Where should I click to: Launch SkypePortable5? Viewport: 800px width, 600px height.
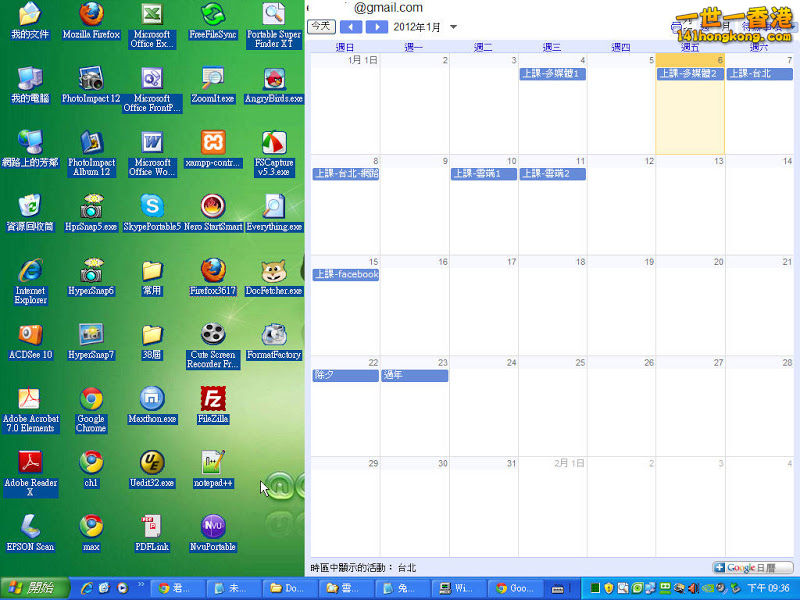point(152,210)
